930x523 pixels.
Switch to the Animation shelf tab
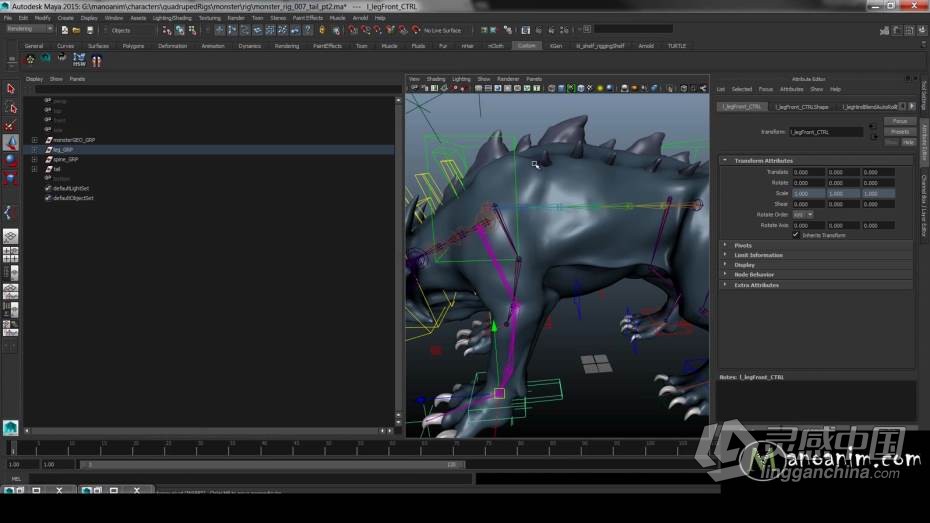[x=213, y=46]
